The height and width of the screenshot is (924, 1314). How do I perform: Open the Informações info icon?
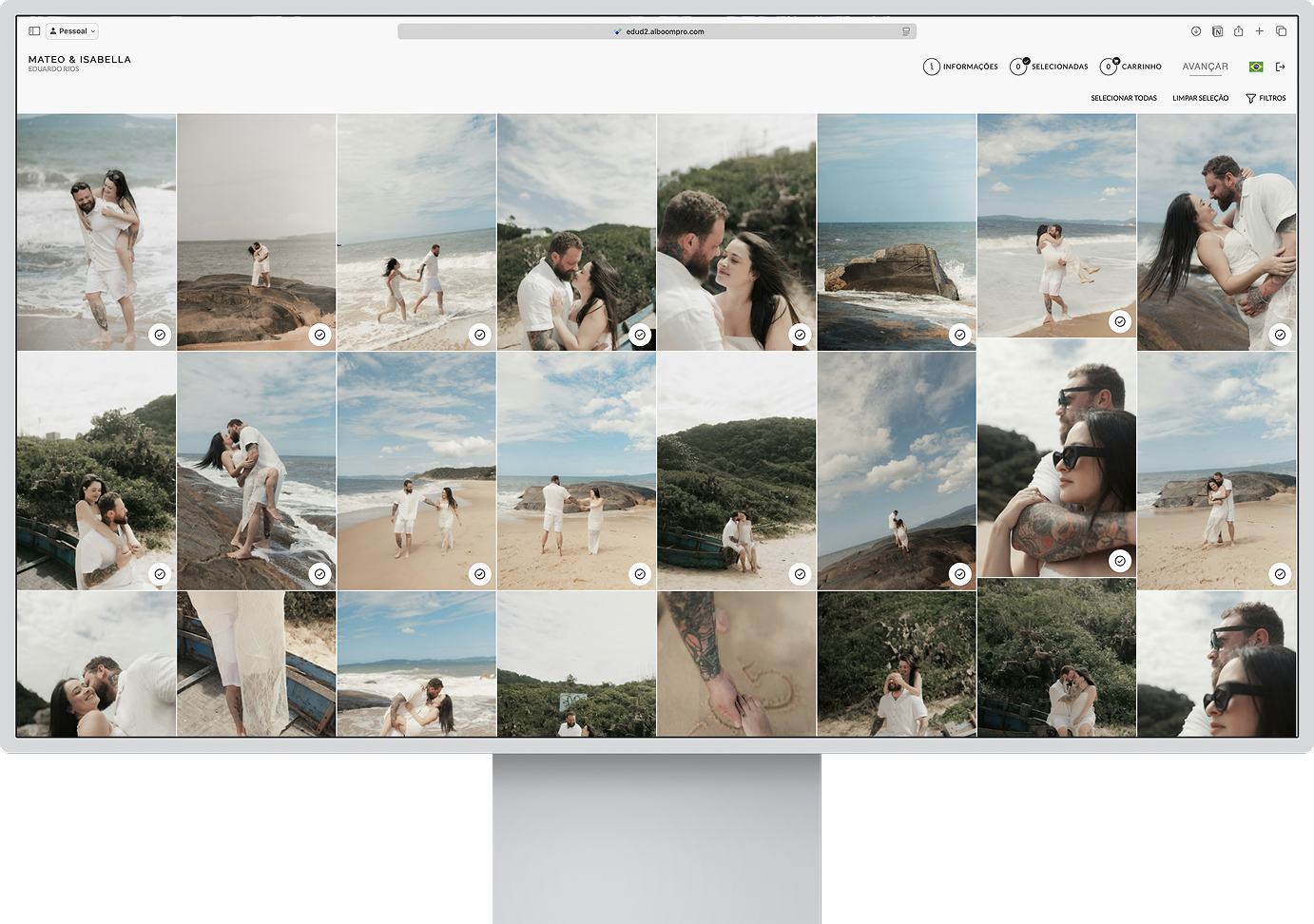click(931, 67)
